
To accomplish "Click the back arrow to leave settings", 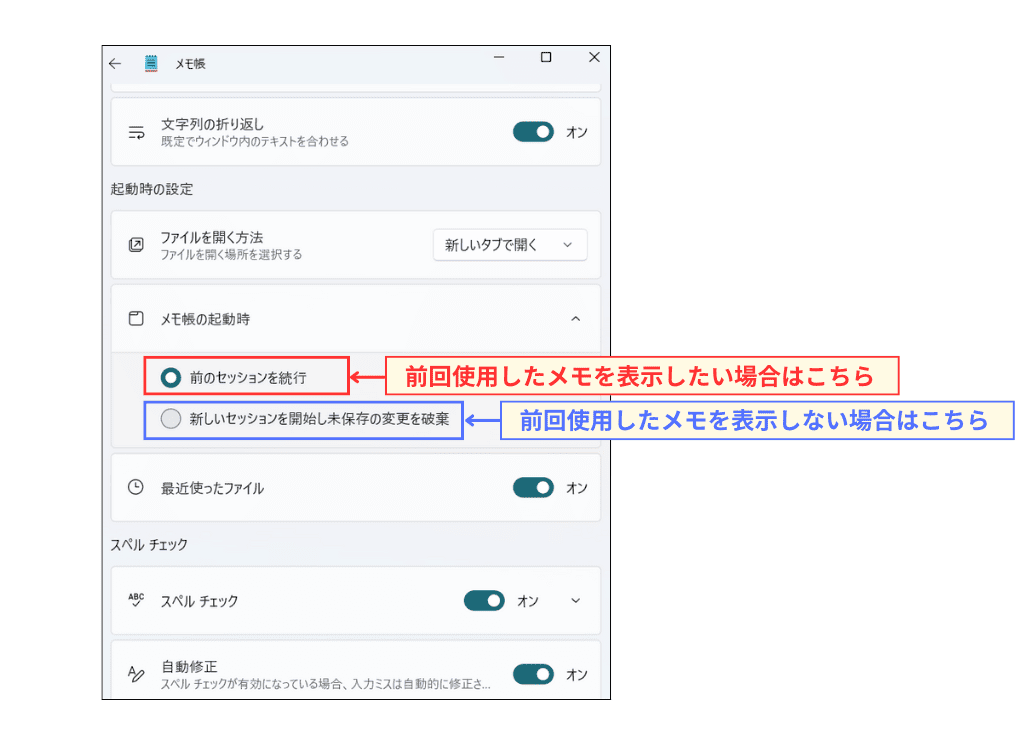I will pos(114,62).
